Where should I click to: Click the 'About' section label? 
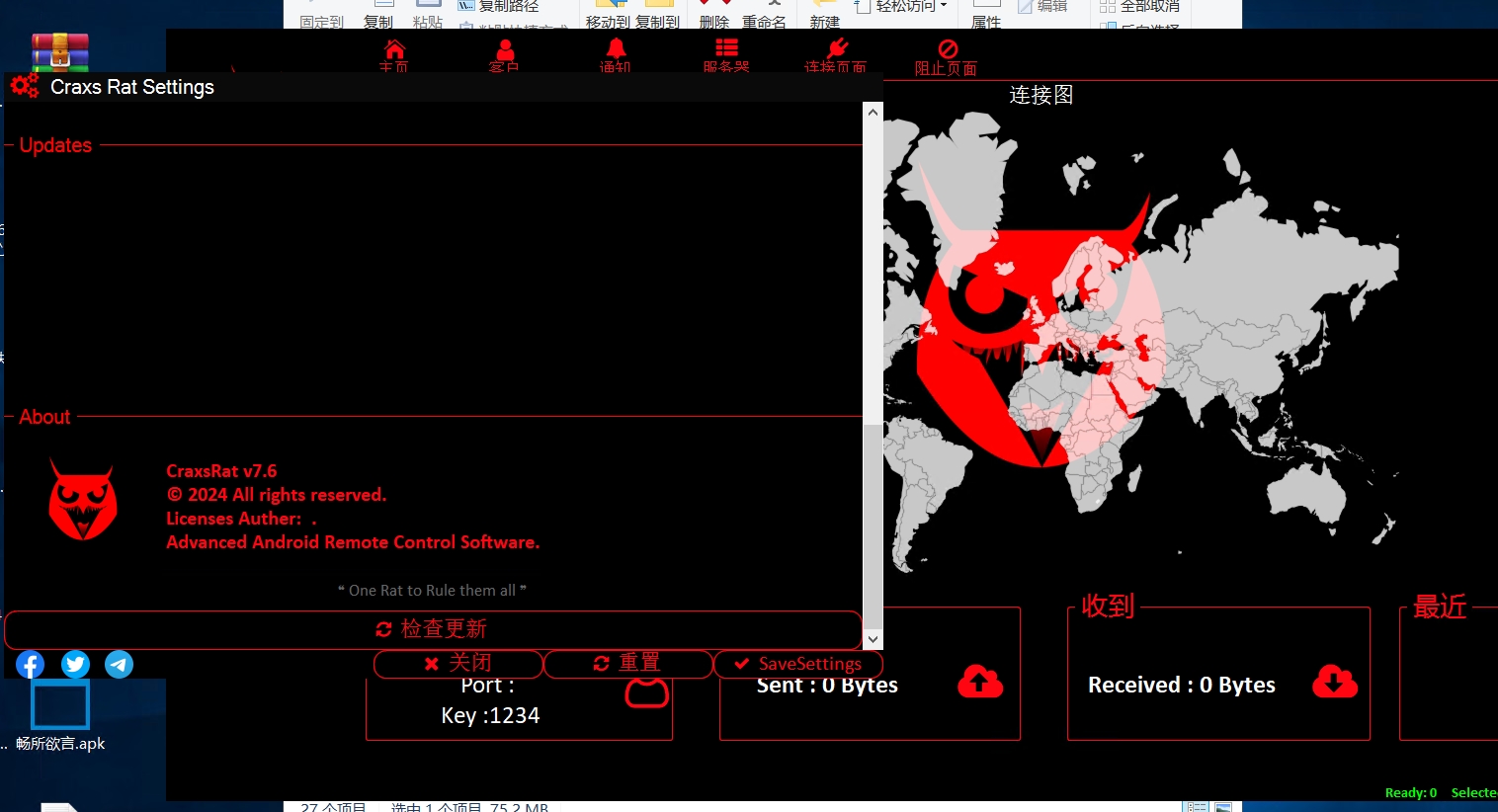(44, 417)
